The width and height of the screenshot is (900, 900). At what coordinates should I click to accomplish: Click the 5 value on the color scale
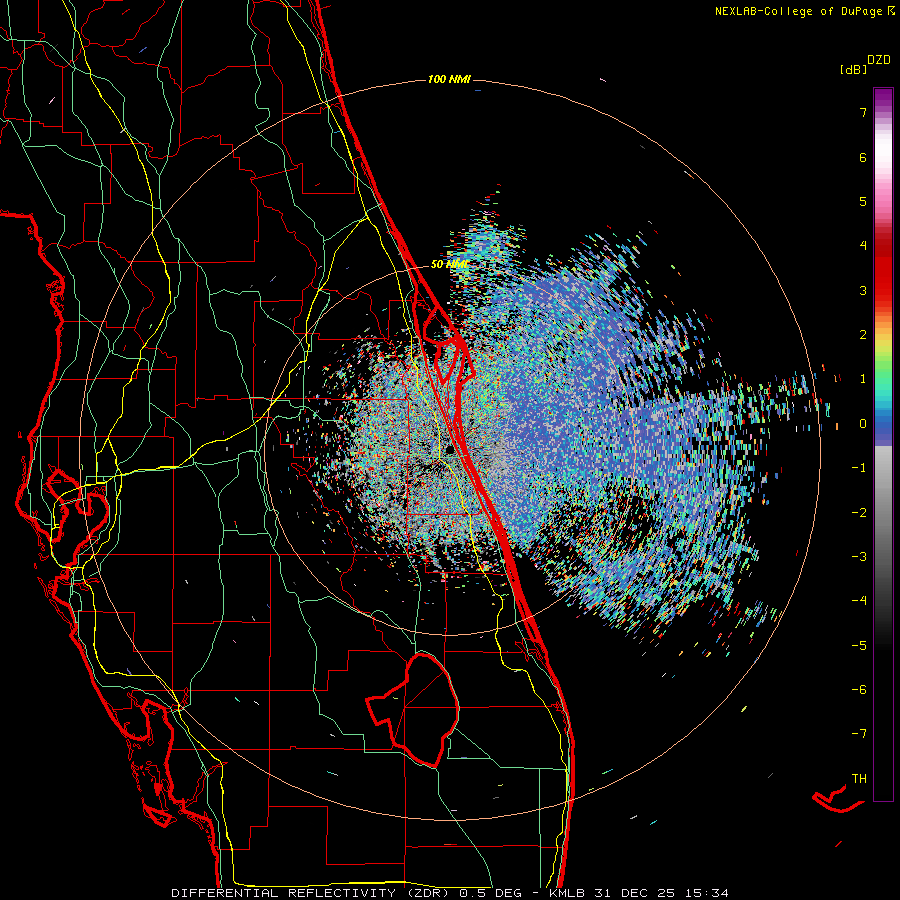point(863,201)
